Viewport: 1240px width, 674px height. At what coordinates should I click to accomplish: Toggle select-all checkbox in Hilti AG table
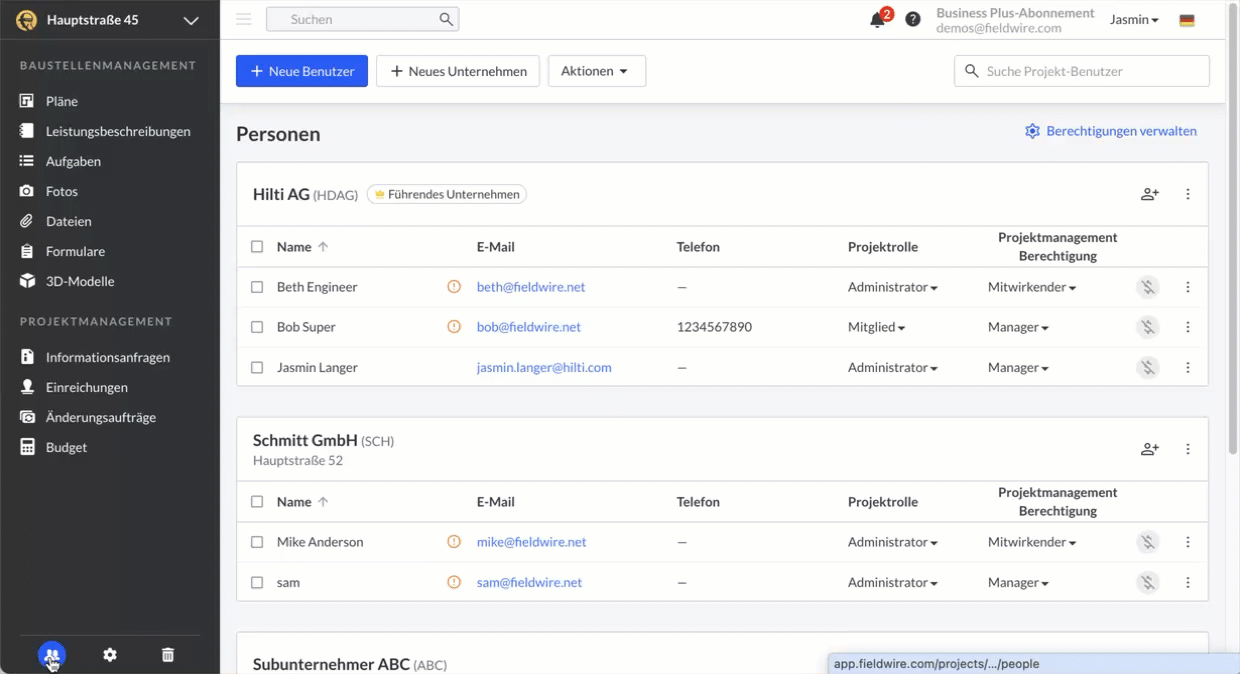coord(257,247)
